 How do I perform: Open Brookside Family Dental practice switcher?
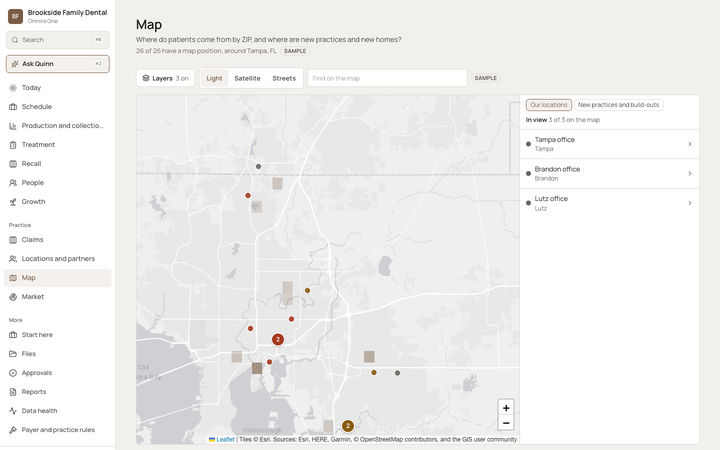point(58,16)
